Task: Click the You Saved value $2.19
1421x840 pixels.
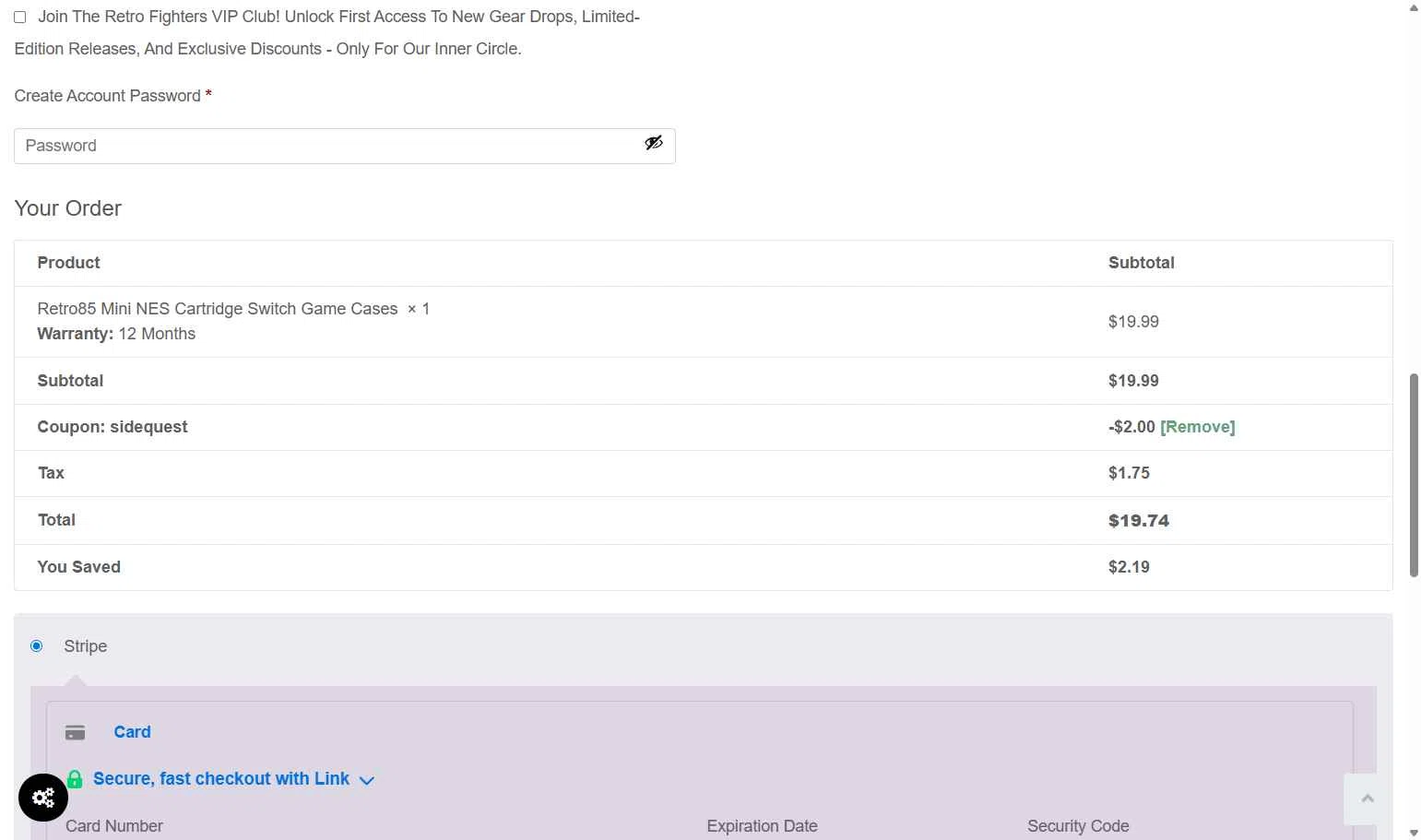Action: coord(1129,567)
